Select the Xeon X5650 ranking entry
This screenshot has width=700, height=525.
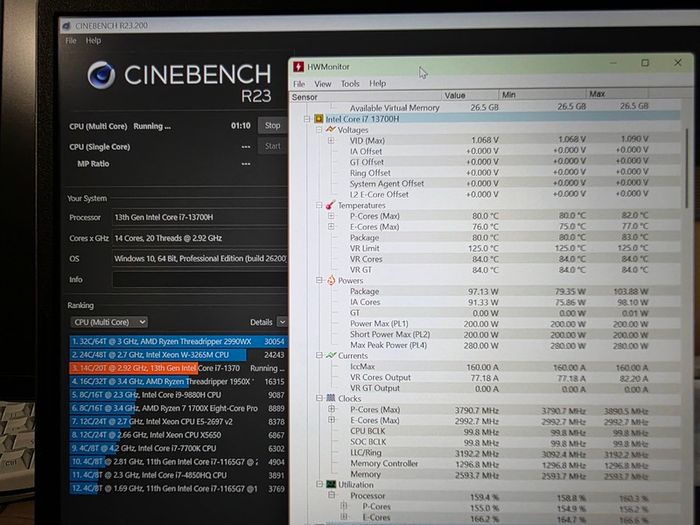click(x=178, y=435)
